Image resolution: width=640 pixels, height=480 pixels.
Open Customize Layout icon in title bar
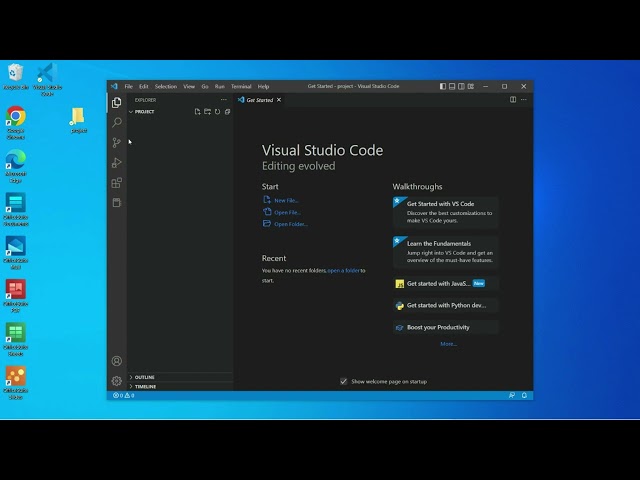(471, 86)
